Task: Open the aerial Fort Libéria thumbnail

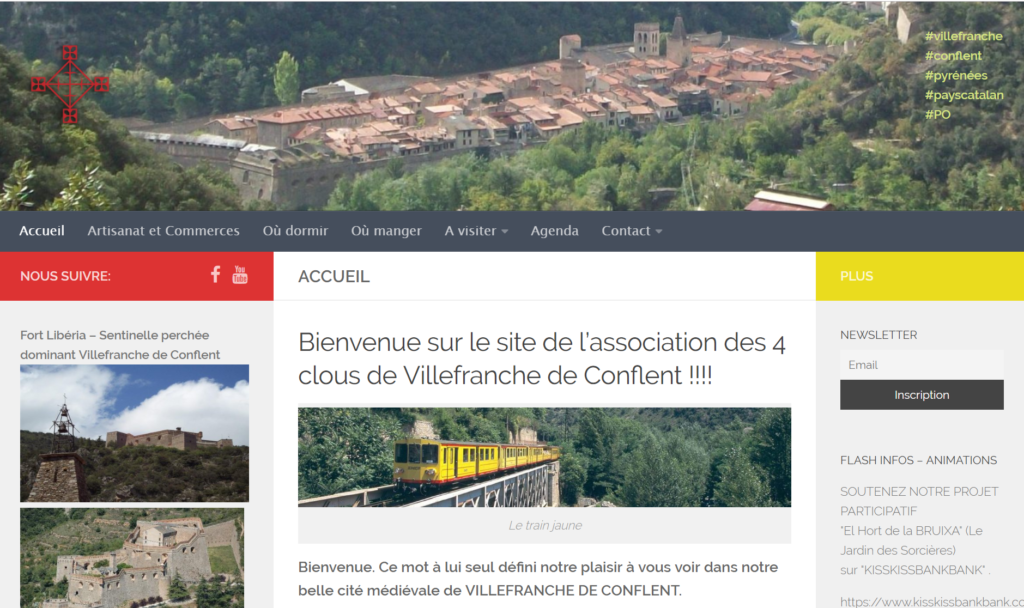Action: 132,558
